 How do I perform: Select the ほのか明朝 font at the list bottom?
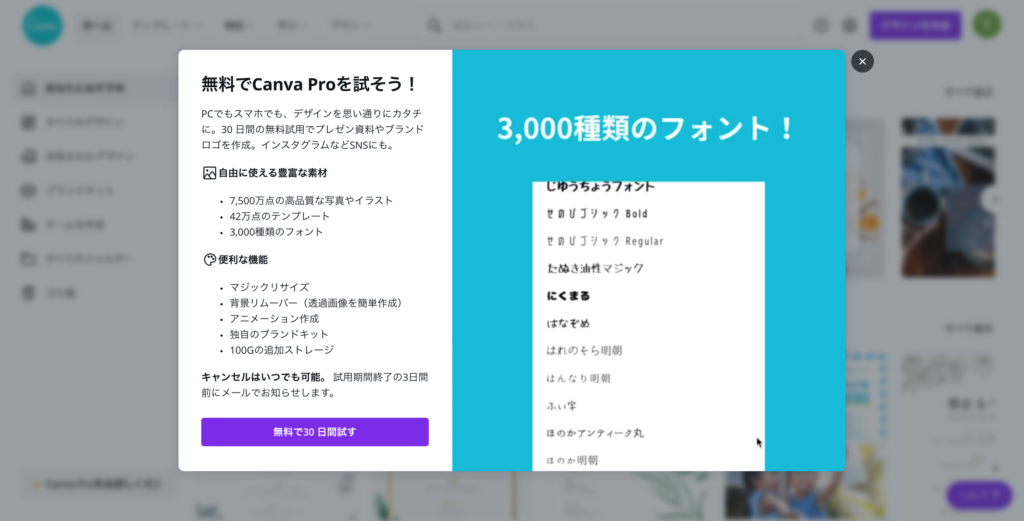coord(572,460)
